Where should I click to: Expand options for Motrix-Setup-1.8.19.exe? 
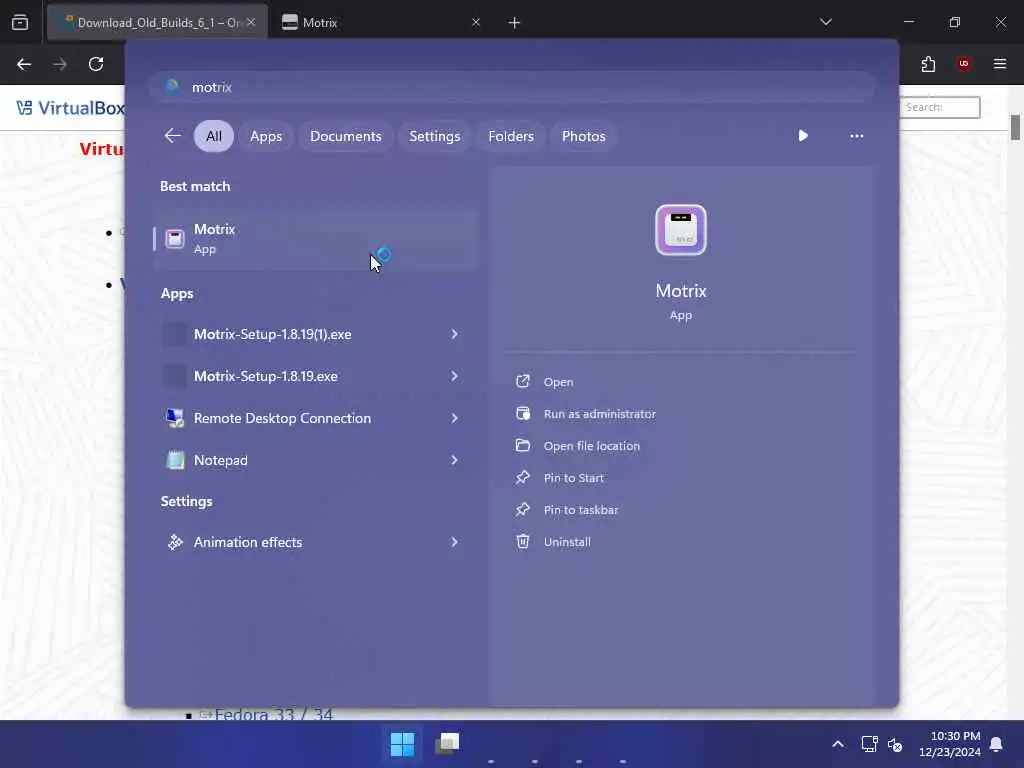point(455,376)
